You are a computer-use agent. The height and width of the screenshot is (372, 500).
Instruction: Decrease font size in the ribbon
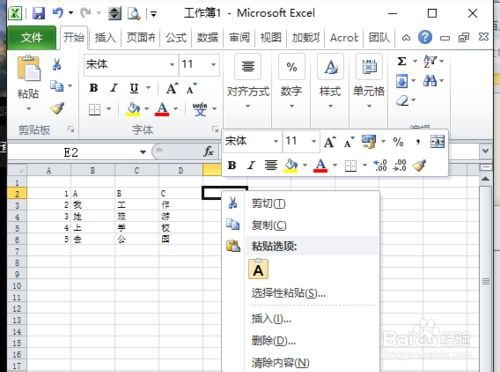click(192, 88)
